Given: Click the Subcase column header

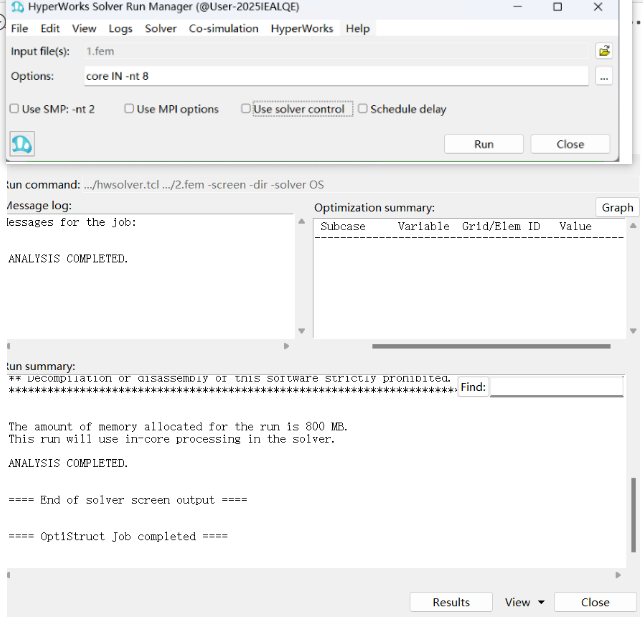Looking at the screenshot, I should (343, 226).
